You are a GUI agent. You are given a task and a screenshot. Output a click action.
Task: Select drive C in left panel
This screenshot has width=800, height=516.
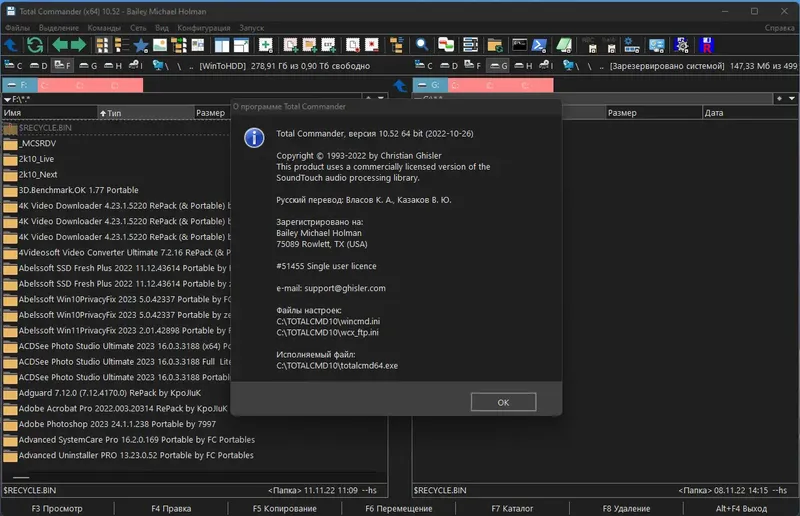pos(13,65)
